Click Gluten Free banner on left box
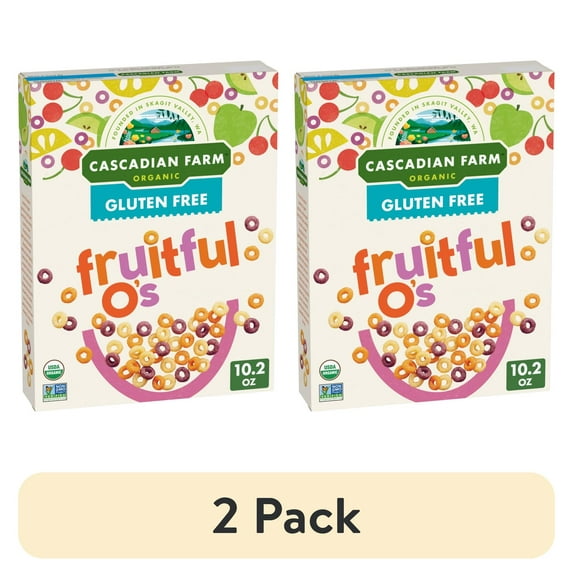The height and width of the screenshot is (573, 573). click(x=156, y=202)
